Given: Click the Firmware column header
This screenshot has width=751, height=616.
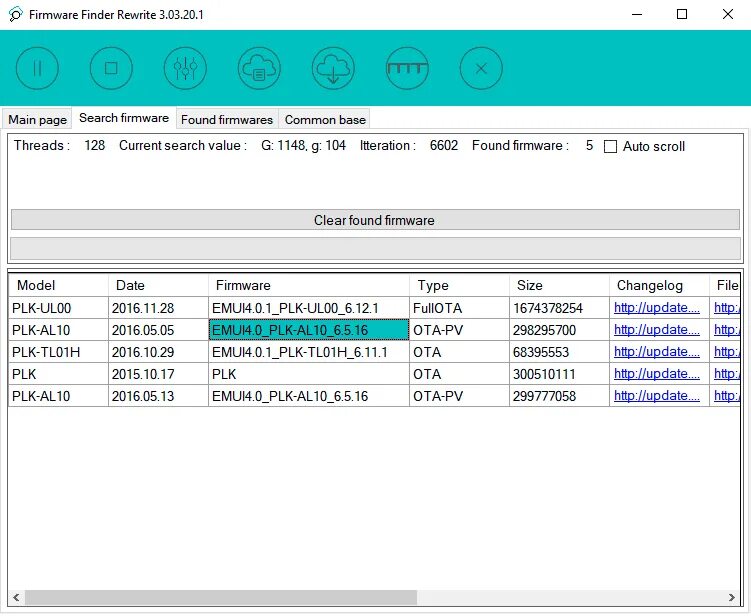Looking at the screenshot, I should click(x=309, y=285).
